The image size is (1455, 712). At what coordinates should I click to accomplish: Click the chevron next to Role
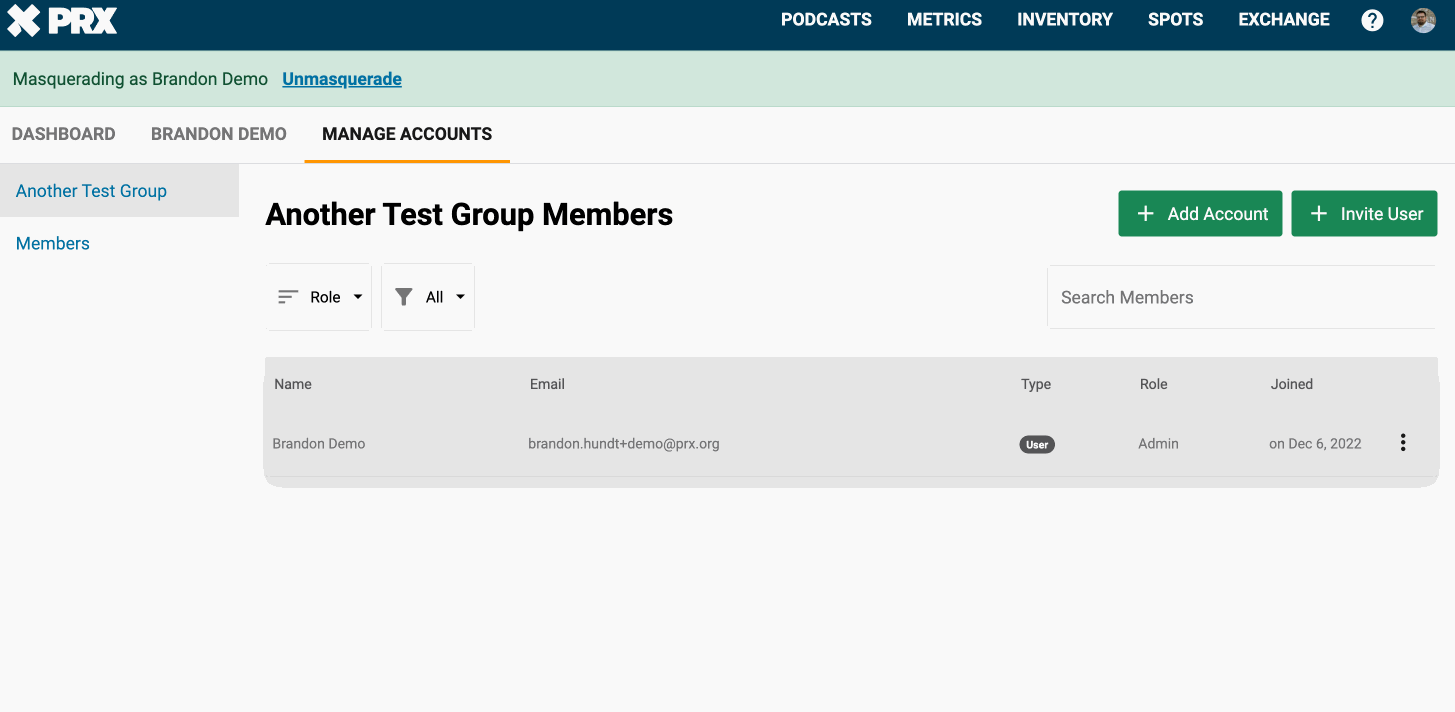pos(357,296)
